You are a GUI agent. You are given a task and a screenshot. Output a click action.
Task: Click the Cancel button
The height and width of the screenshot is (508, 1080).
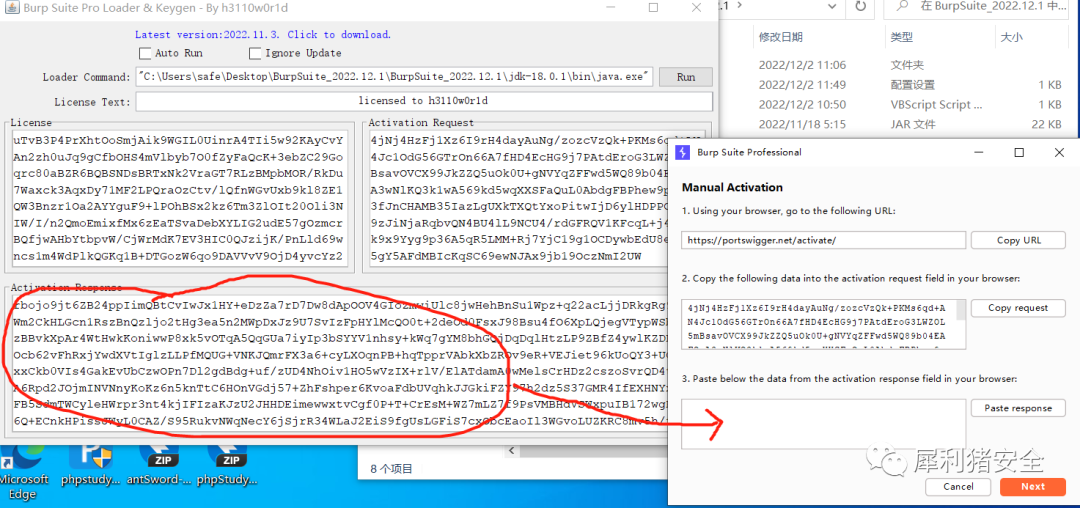click(x=959, y=486)
